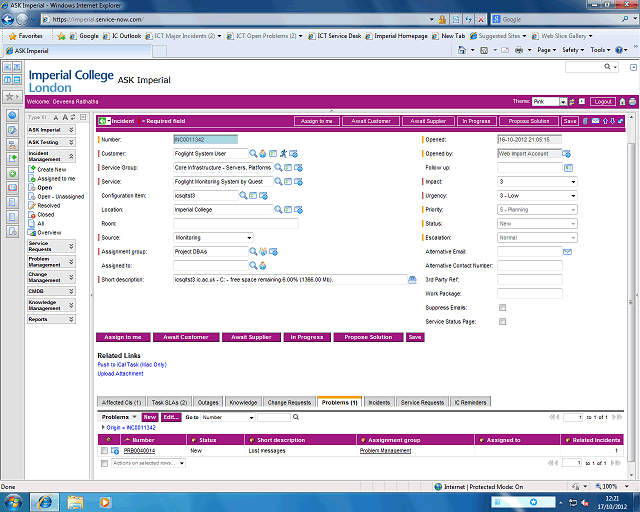Click lookup magnifier beside Configuration item field
The width and height of the screenshot is (640, 512).
point(243,196)
